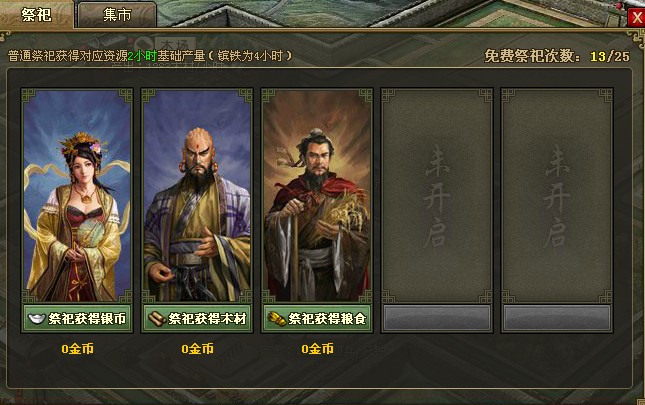Click the silver ingot icon
Screen dimensions: 645x405
coord(37,319)
